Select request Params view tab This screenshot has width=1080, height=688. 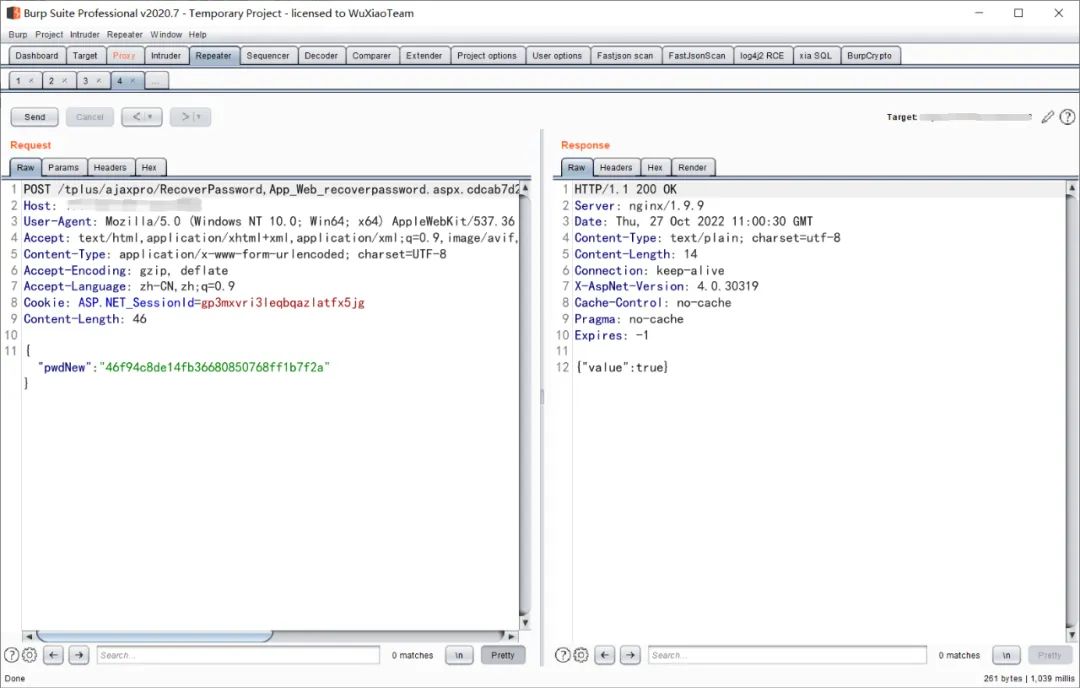[x=63, y=167]
